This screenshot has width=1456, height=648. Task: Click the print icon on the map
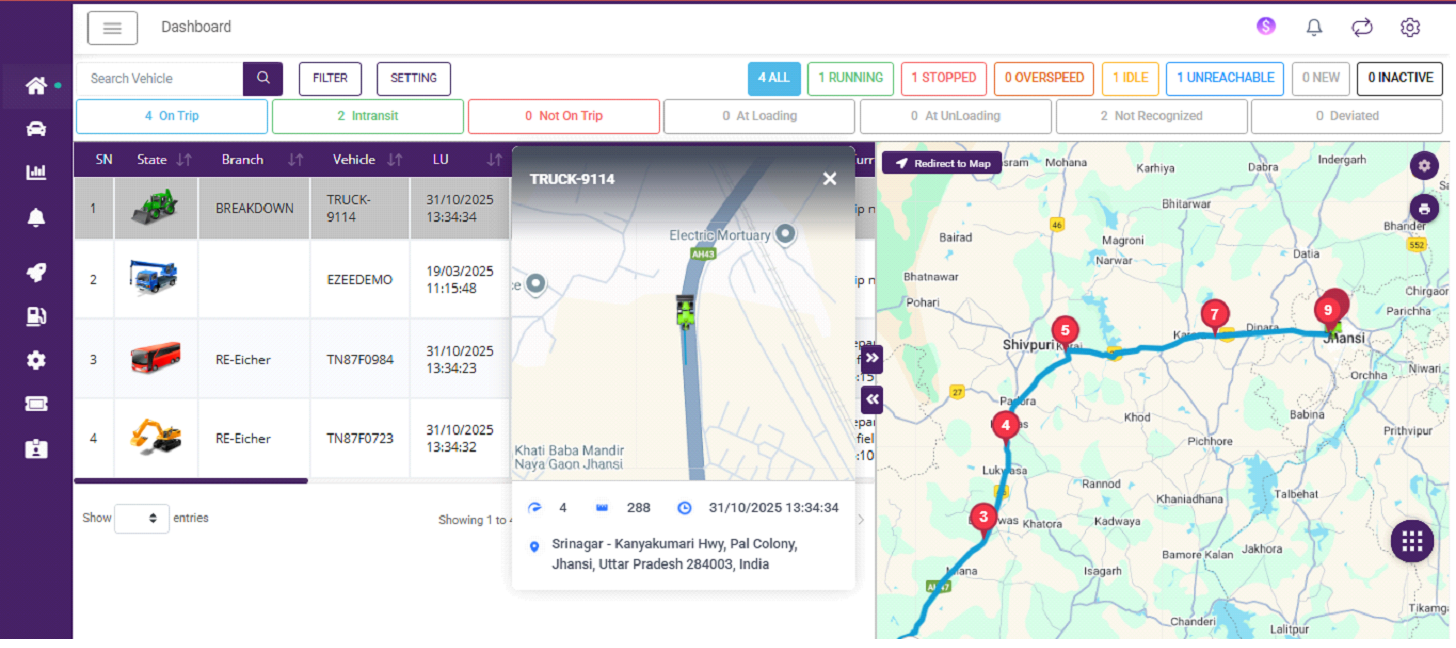click(x=1424, y=208)
